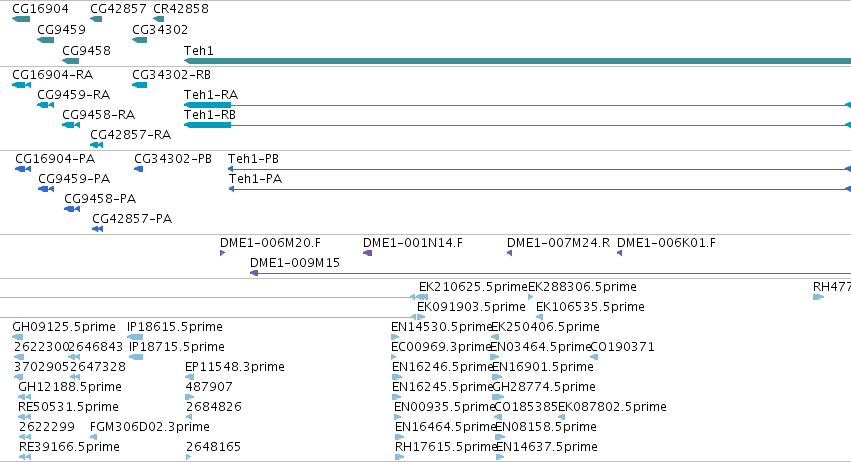Select the CG34302-PB protein feature
The image size is (851, 462).
point(138,169)
